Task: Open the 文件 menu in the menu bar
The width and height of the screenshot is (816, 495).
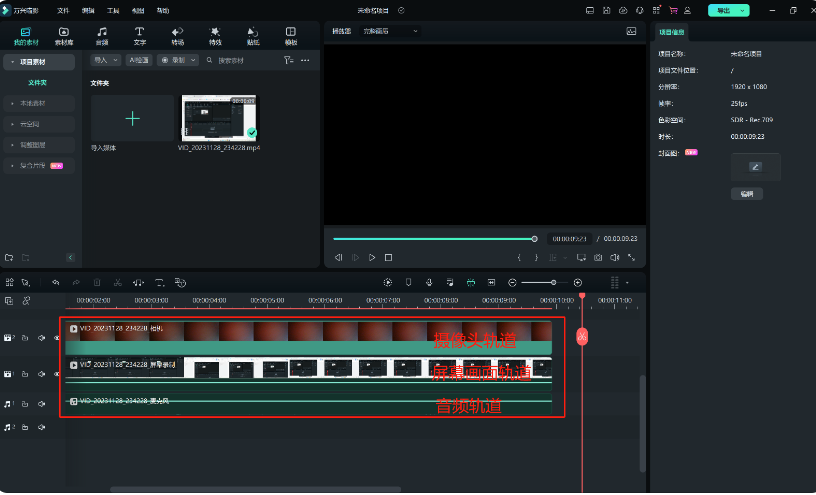Action: pyautogui.click(x=63, y=10)
